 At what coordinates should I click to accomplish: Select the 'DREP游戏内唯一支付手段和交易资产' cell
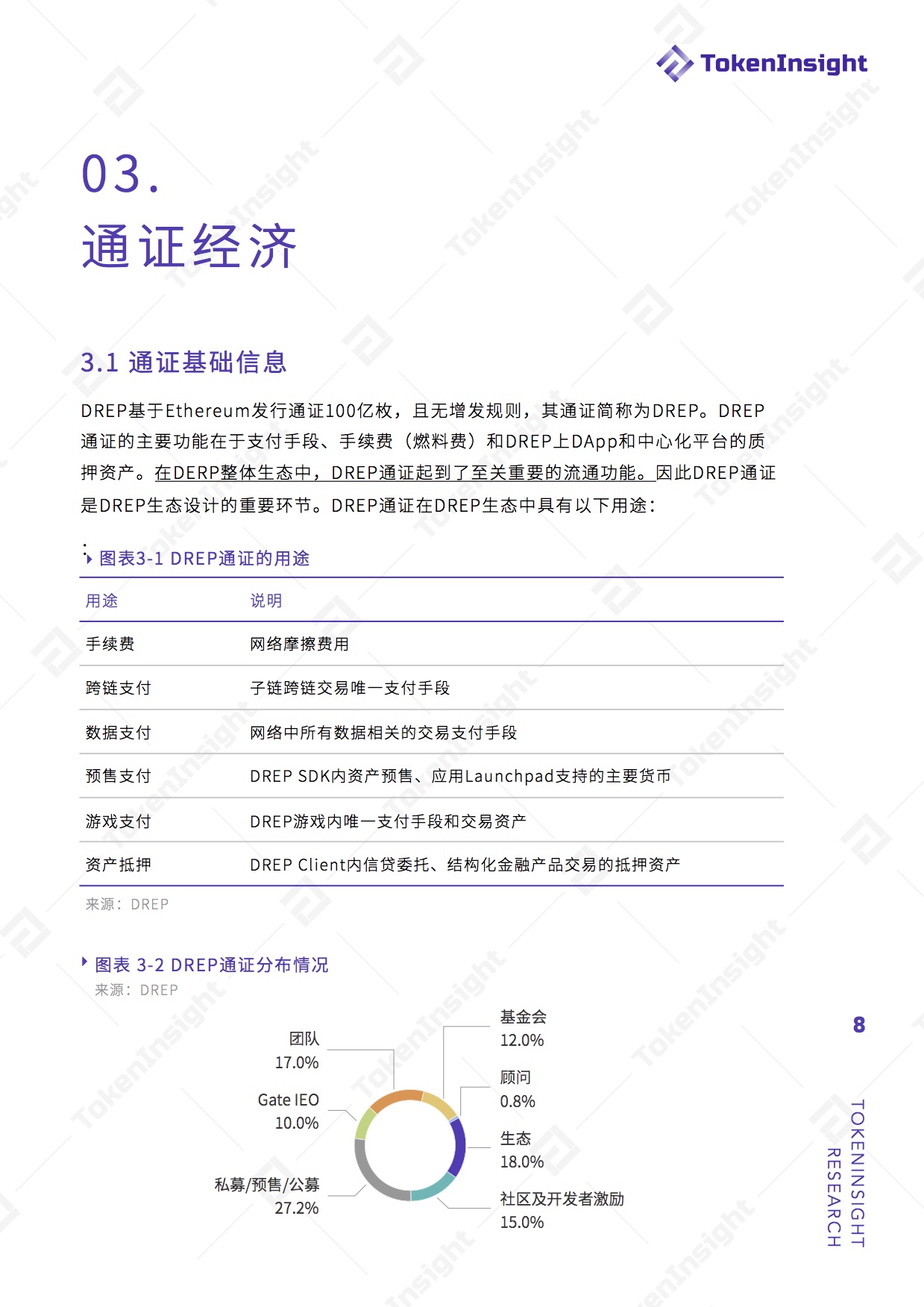click(x=388, y=821)
